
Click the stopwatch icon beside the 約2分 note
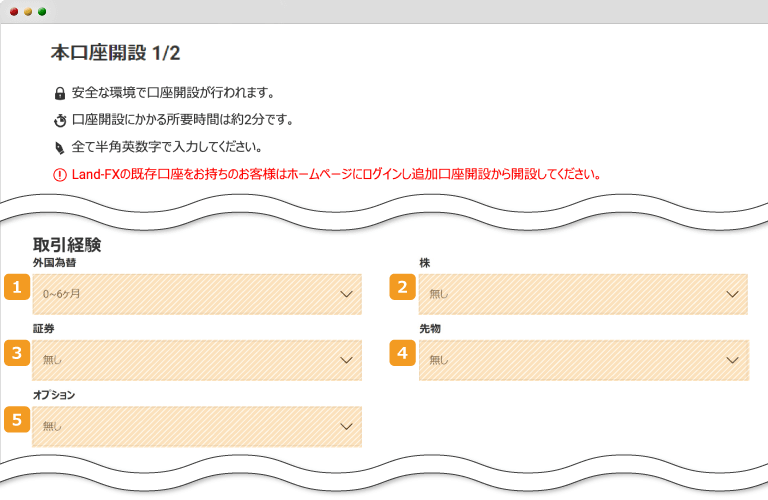pos(60,121)
